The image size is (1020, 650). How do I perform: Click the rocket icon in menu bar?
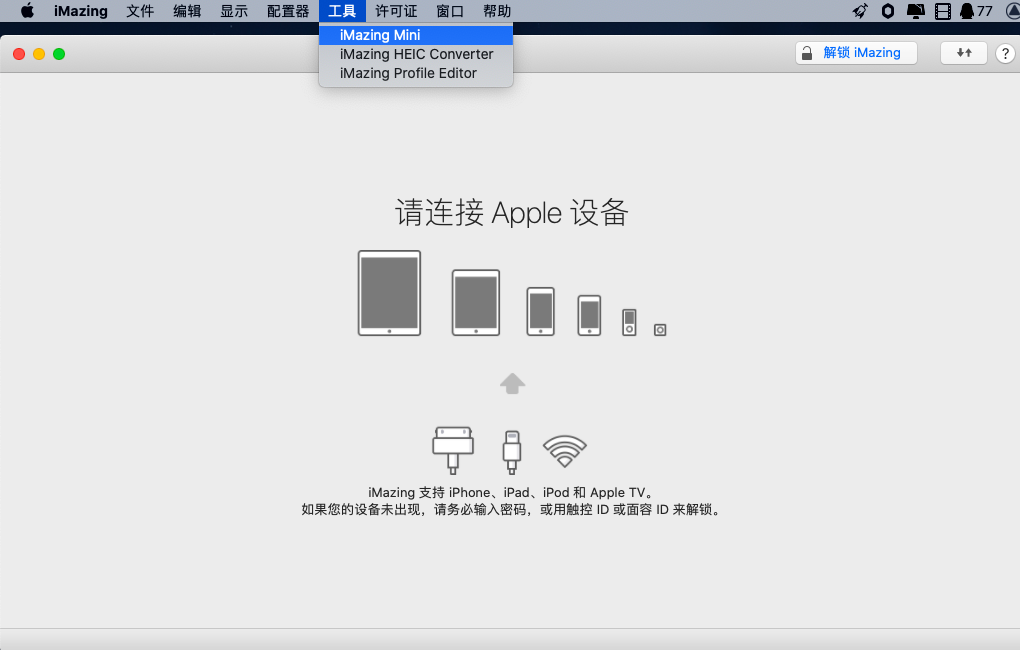click(860, 11)
